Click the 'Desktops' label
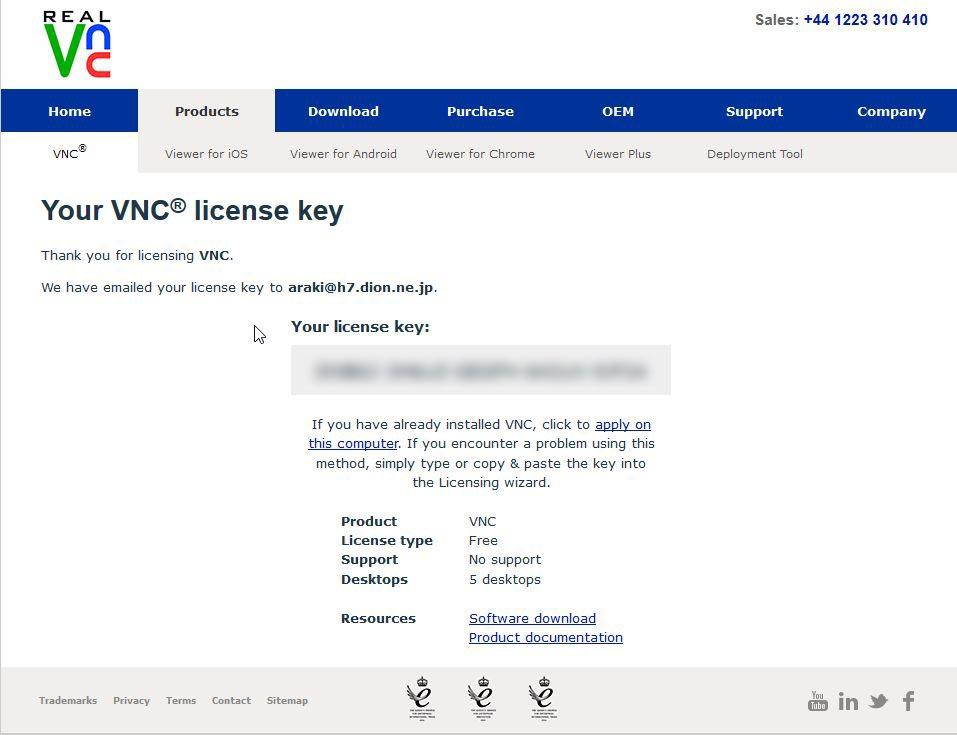This screenshot has width=957, height=735. [374, 579]
